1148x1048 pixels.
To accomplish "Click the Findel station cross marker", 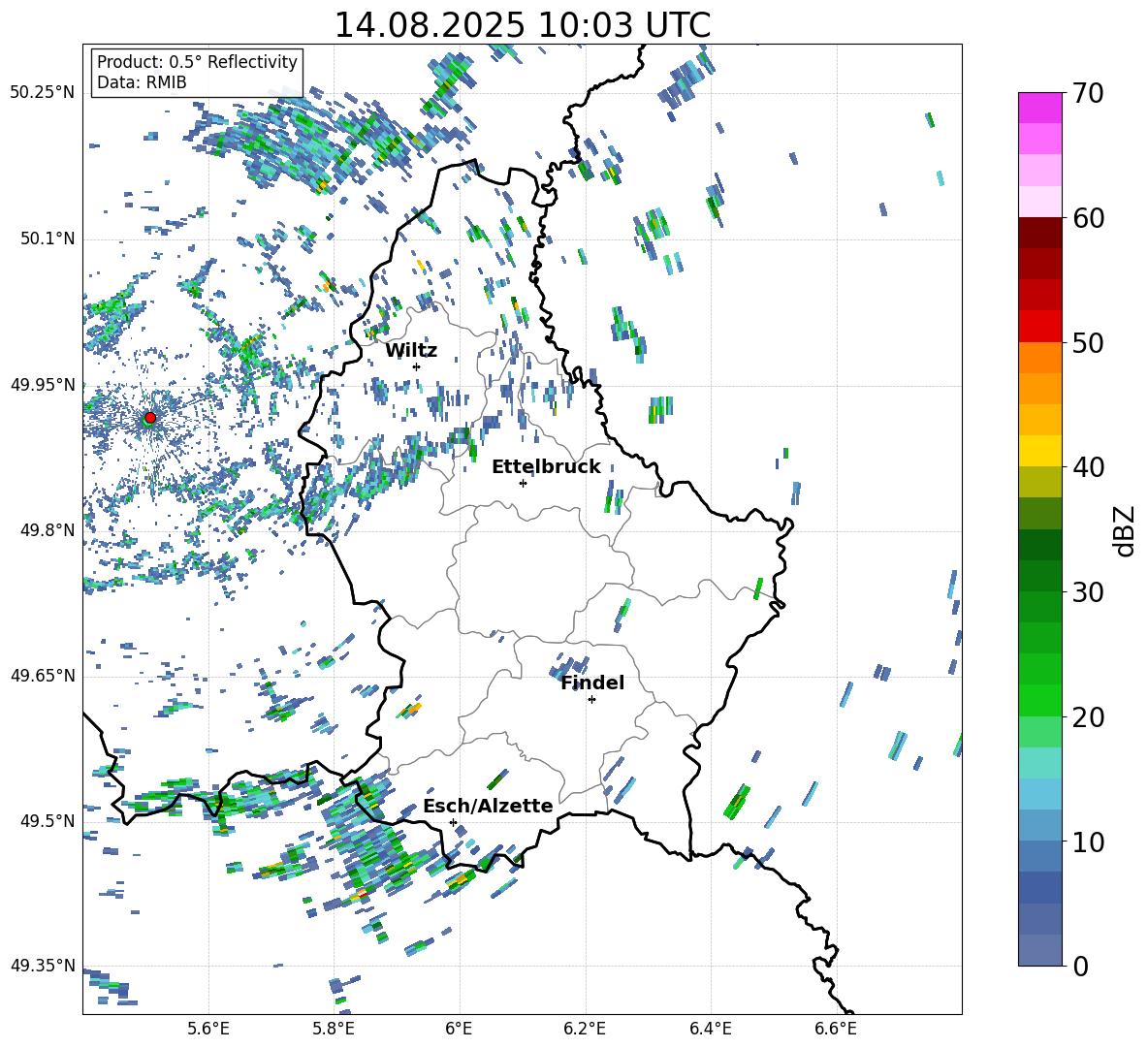I will pos(591,700).
